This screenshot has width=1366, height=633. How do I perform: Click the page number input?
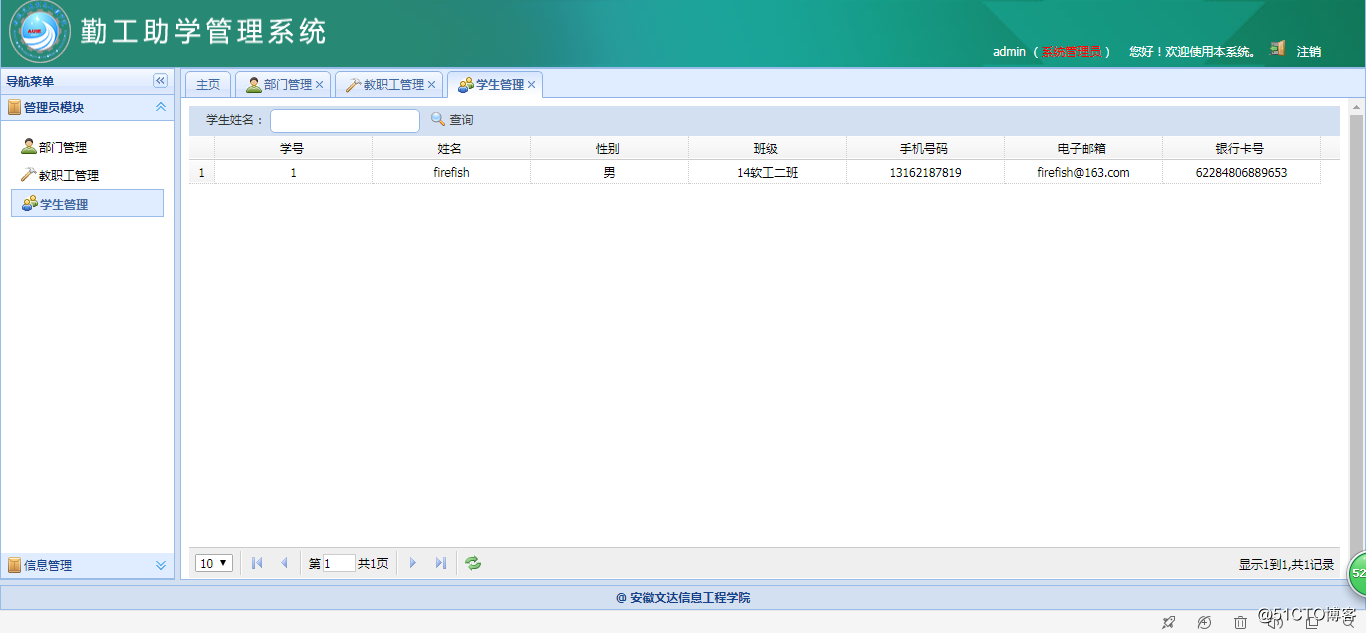(339, 563)
